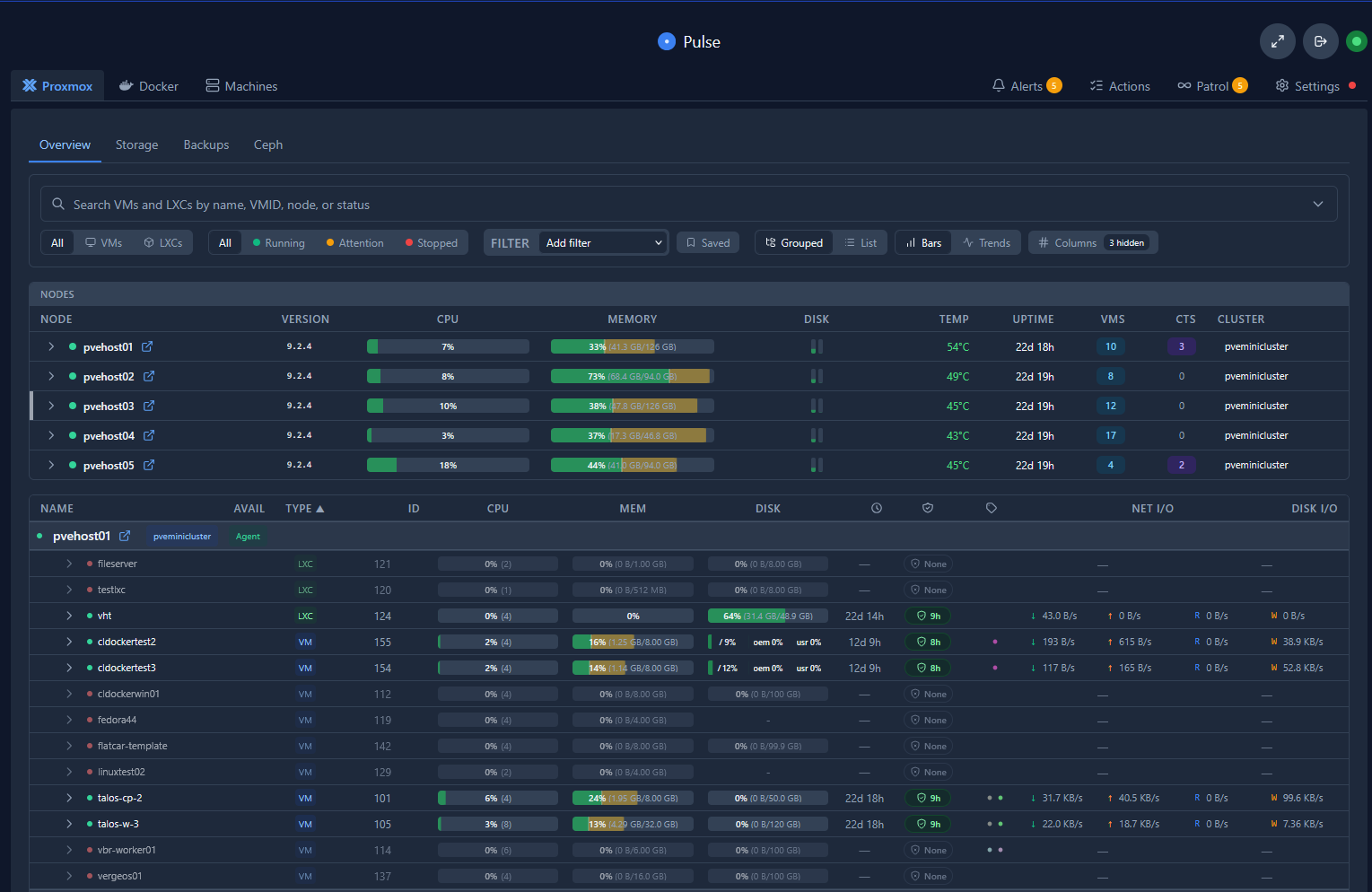1372x892 pixels.
Task: Click the Saved filters button
Action: pos(708,243)
